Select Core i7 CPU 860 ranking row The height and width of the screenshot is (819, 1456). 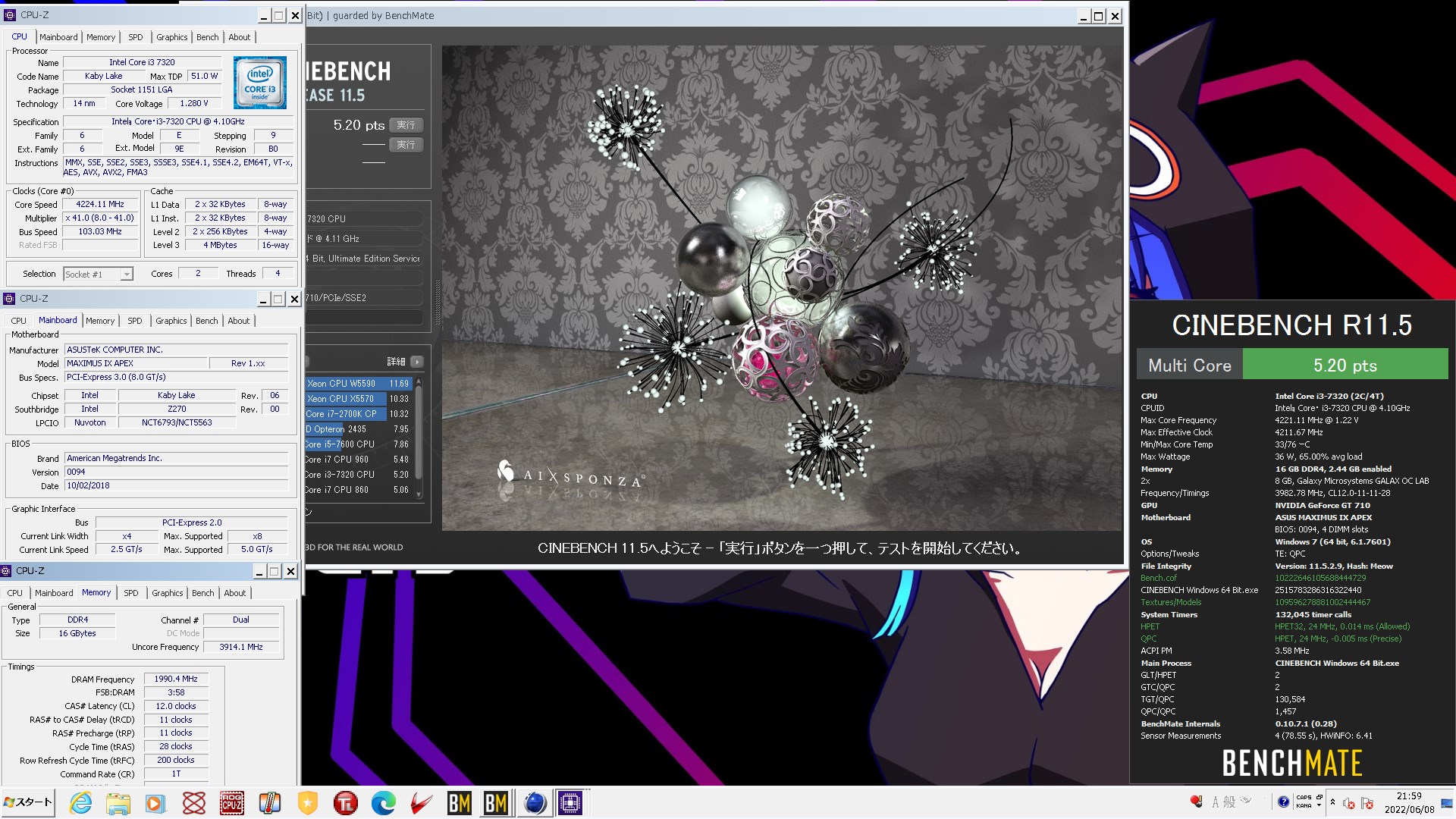358,490
